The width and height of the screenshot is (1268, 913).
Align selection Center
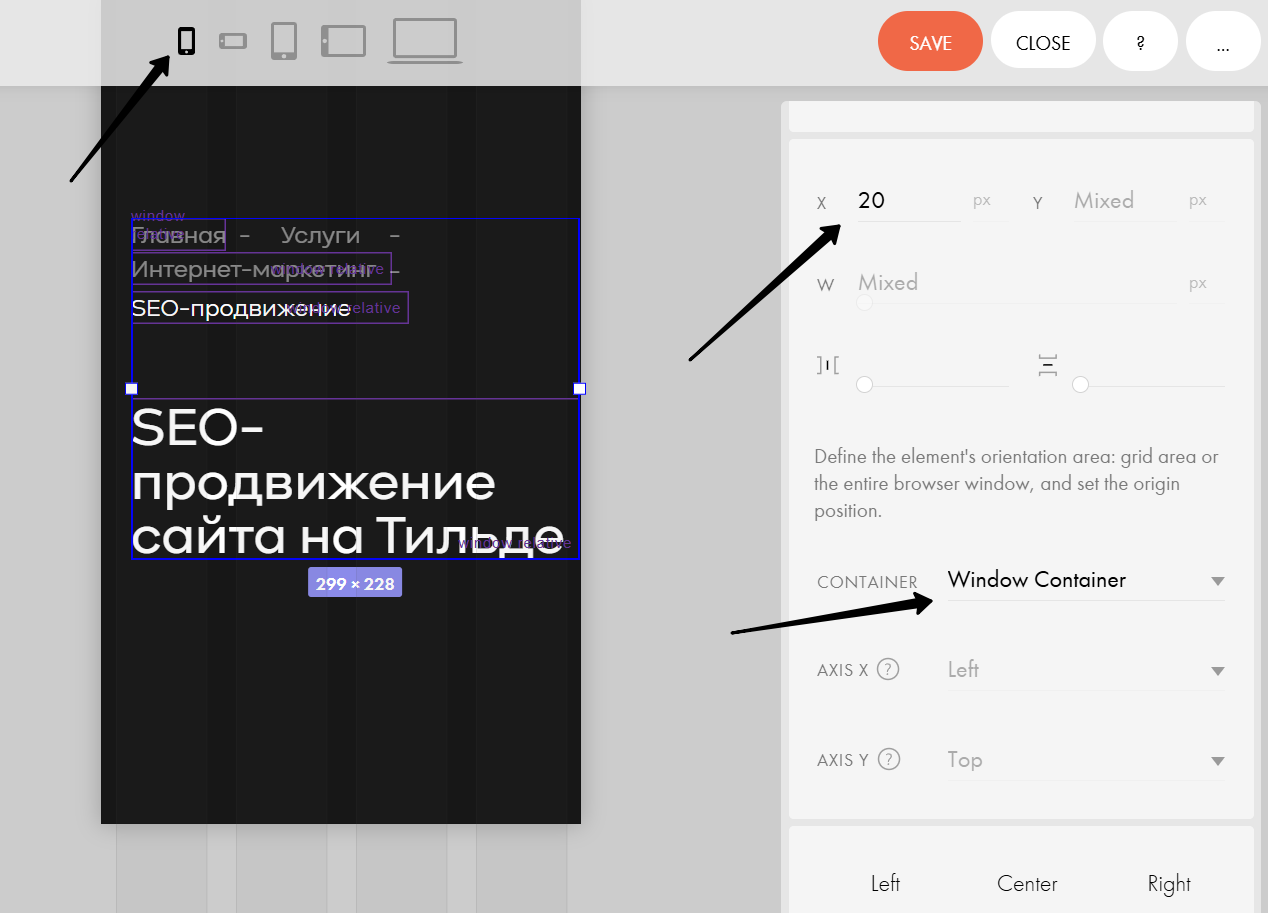click(x=1027, y=883)
